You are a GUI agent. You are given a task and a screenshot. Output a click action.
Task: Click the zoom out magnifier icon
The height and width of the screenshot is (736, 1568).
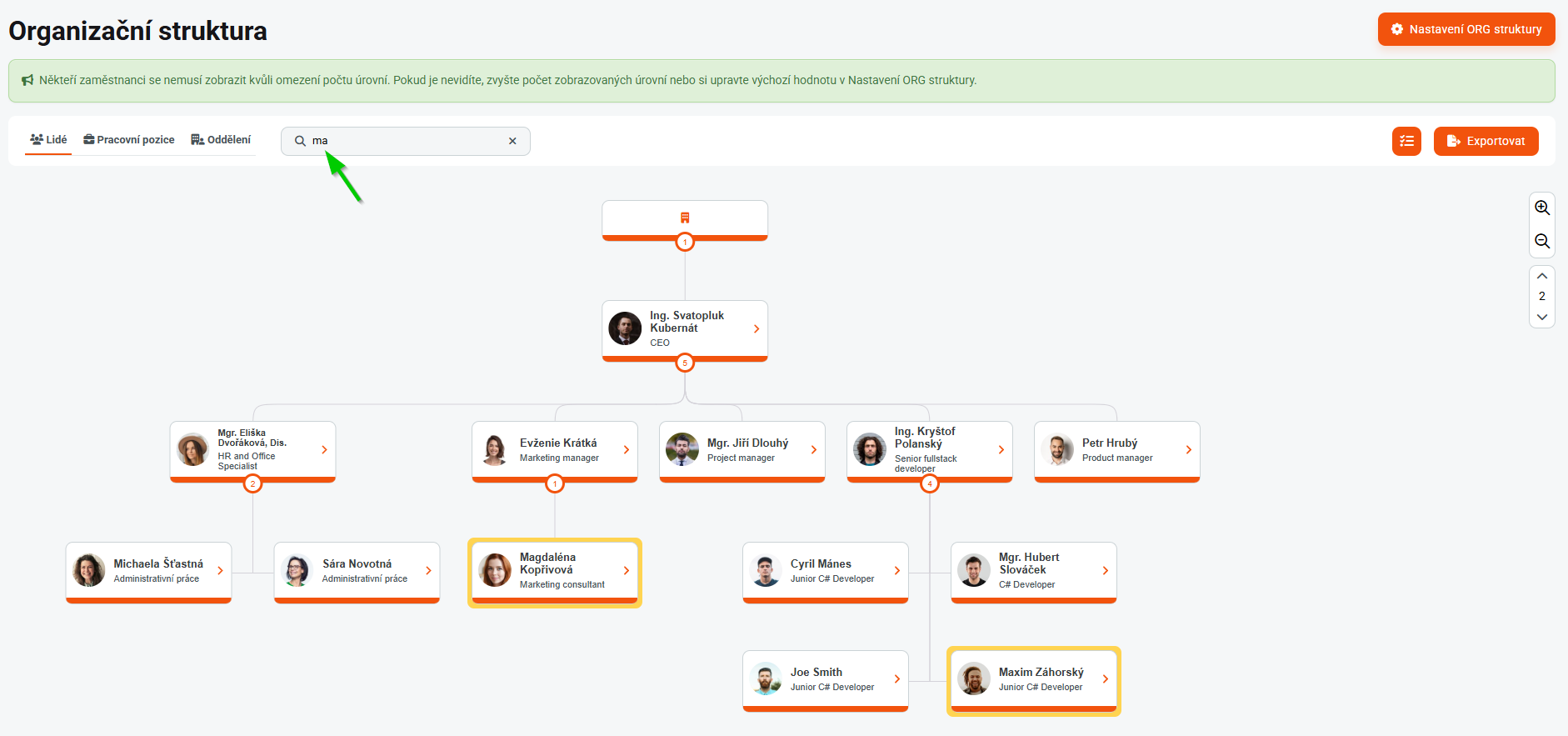pos(1542,242)
